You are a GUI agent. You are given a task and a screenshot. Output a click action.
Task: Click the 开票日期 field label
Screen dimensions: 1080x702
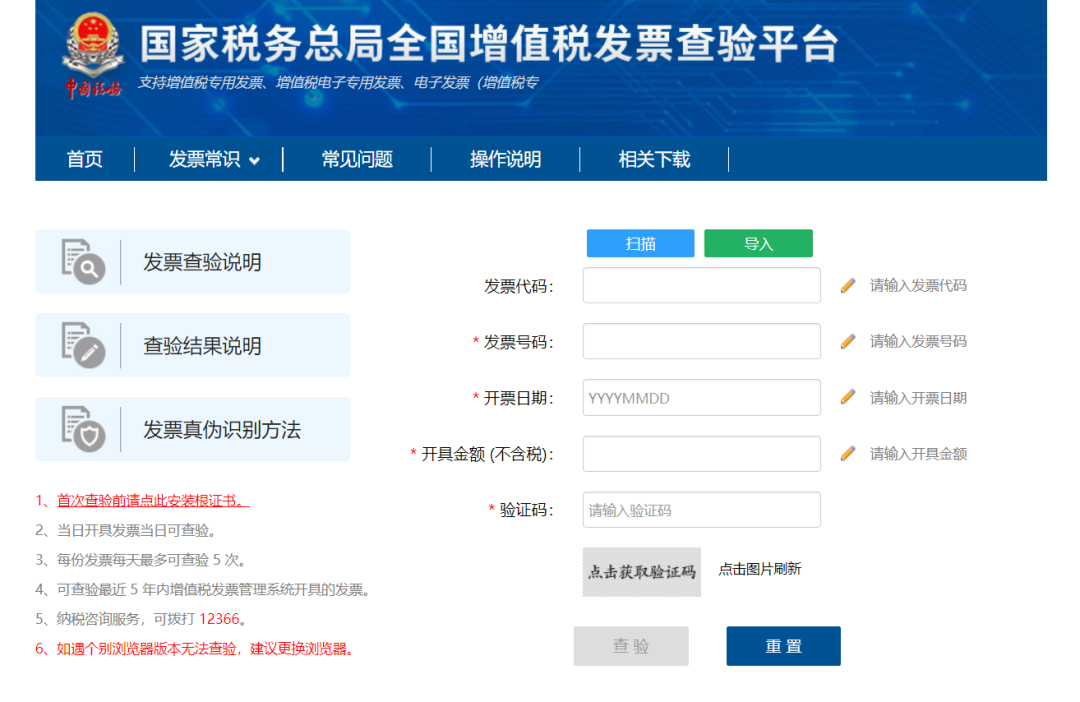tap(519, 398)
